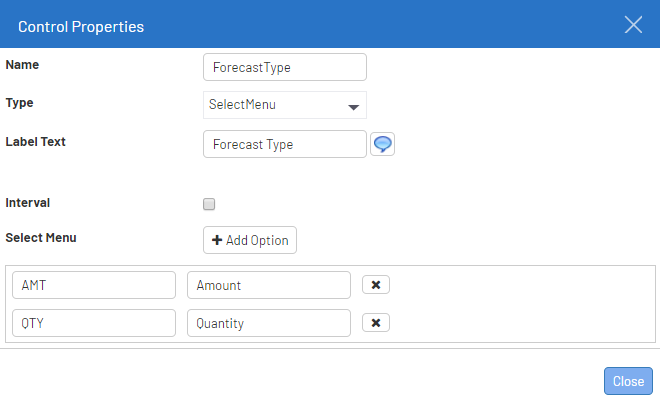Close dialog with the header X icon
Viewport: 660px width, 399px height.
pyautogui.click(x=633, y=24)
